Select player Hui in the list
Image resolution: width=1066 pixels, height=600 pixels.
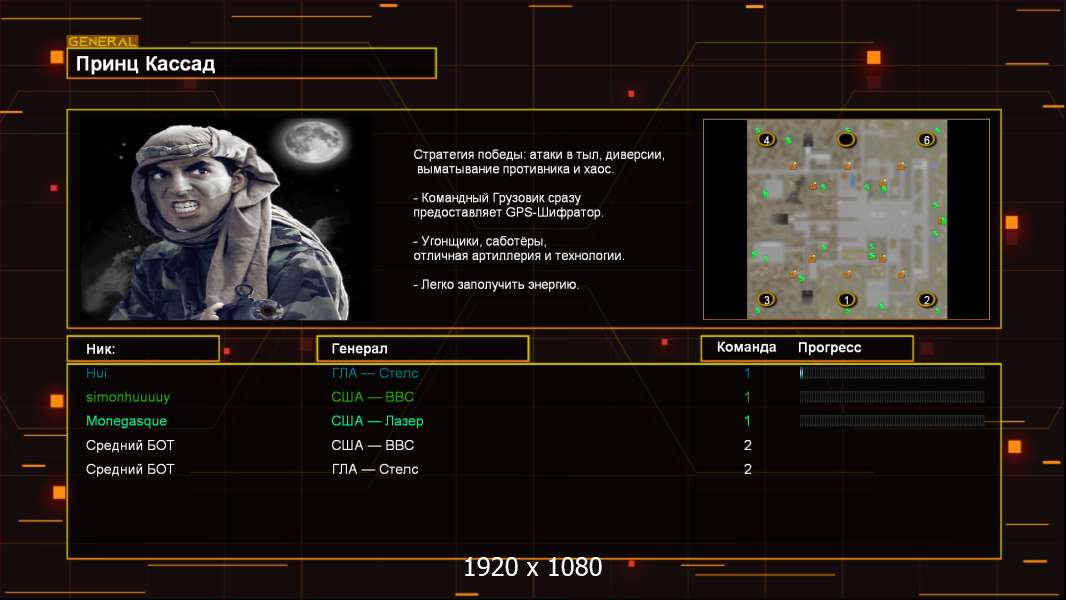click(96, 373)
